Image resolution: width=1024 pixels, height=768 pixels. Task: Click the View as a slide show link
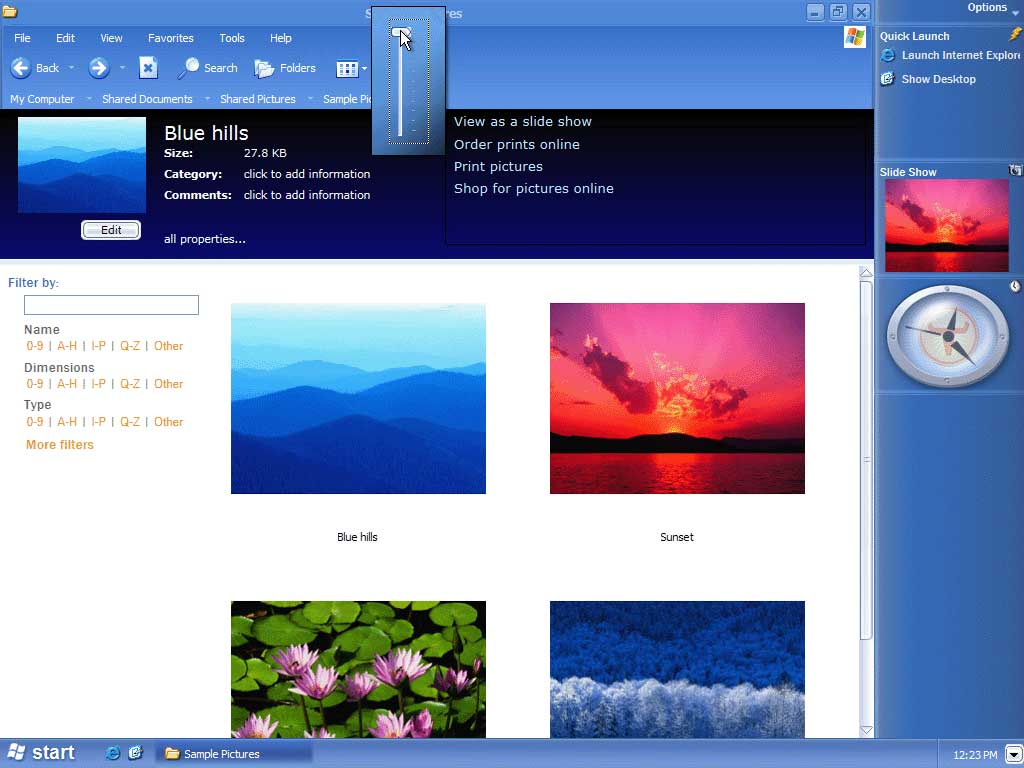(522, 121)
